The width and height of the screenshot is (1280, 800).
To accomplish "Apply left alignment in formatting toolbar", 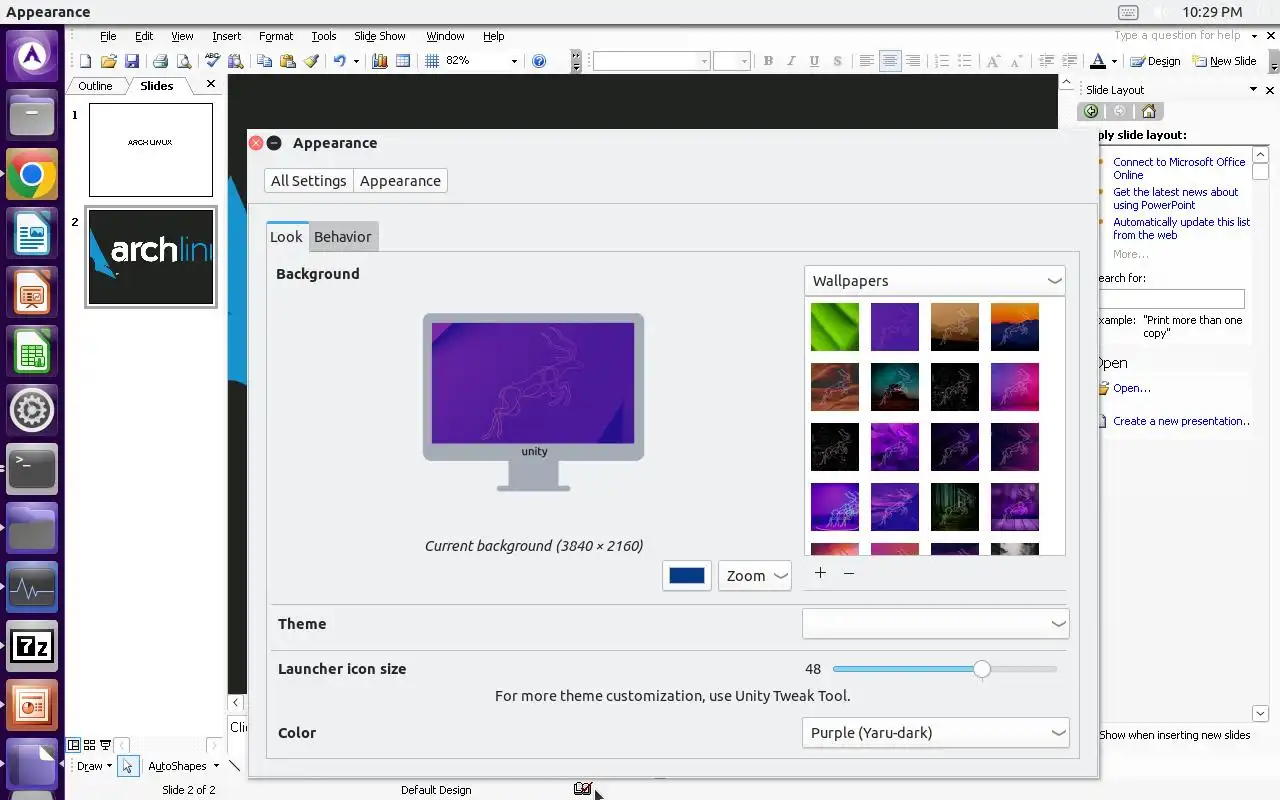I will tap(866, 61).
